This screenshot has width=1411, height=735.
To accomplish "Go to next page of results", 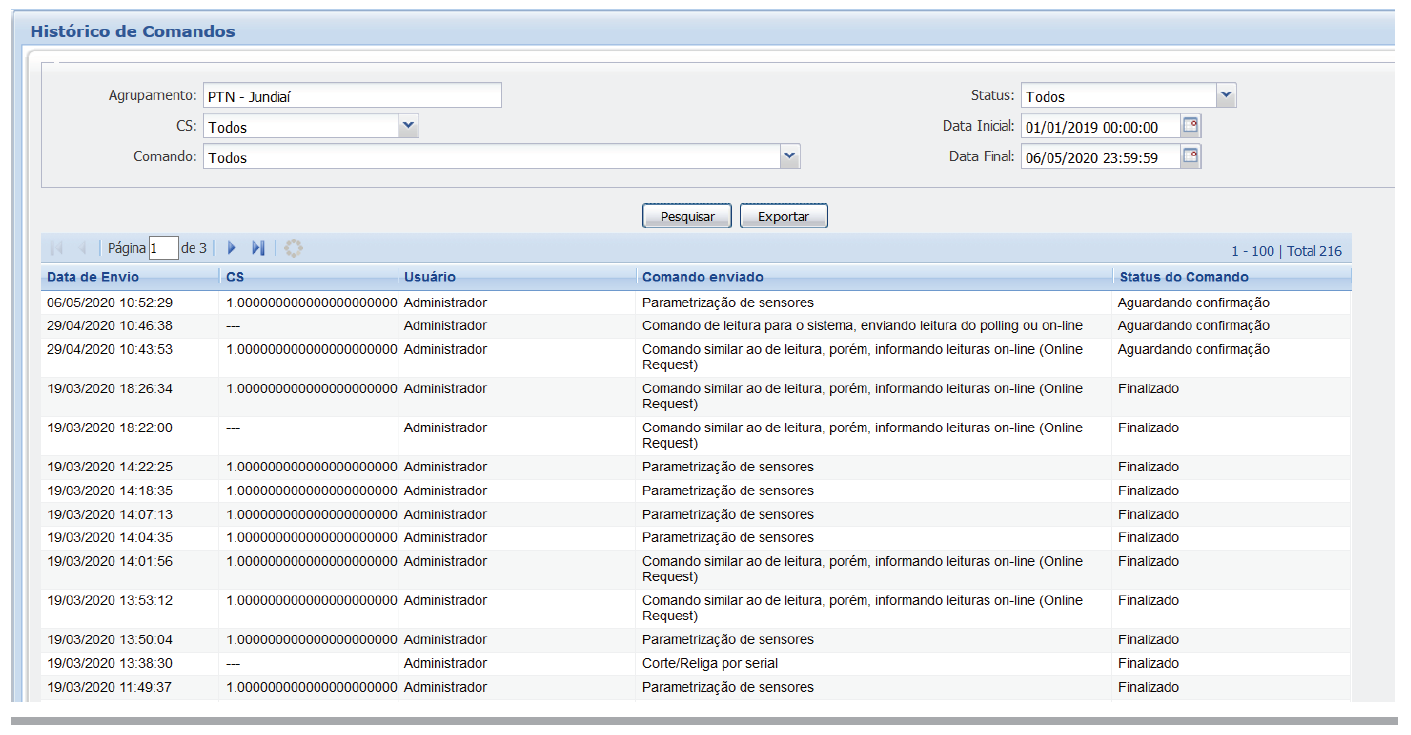I will 232,248.
